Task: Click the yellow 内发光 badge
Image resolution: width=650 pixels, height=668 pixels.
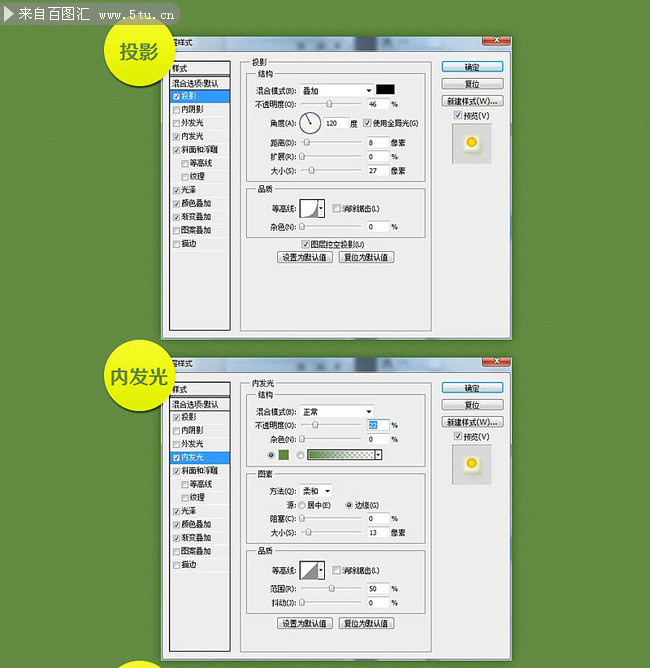Action: pyautogui.click(x=138, y=377)
